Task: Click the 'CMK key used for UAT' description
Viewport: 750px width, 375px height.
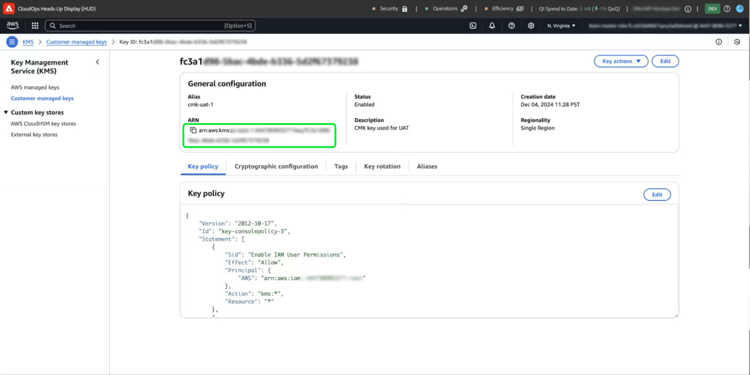Action: pos(382,128)
